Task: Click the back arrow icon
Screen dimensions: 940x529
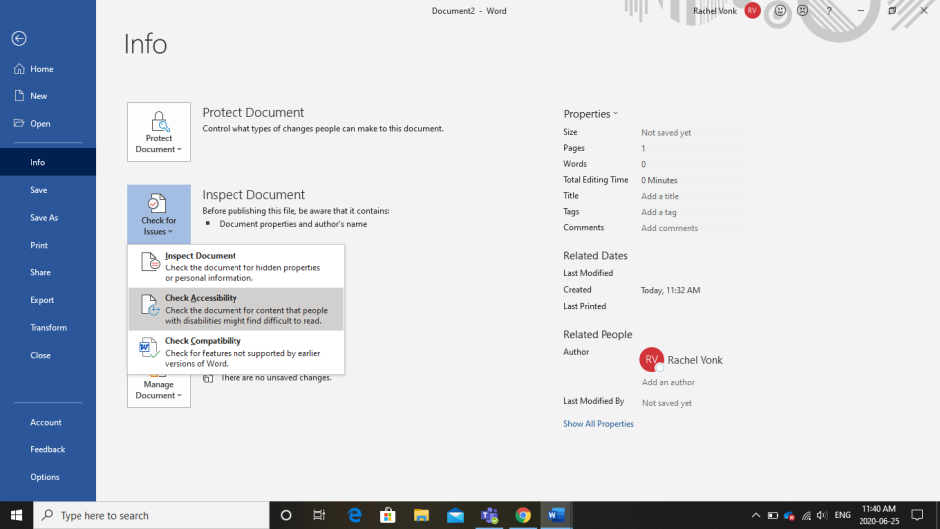Action: tap(18, 38)
